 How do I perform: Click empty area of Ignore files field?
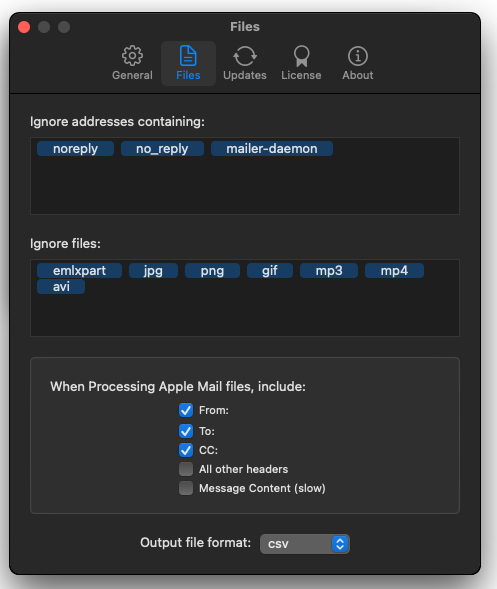click(245, 316)
